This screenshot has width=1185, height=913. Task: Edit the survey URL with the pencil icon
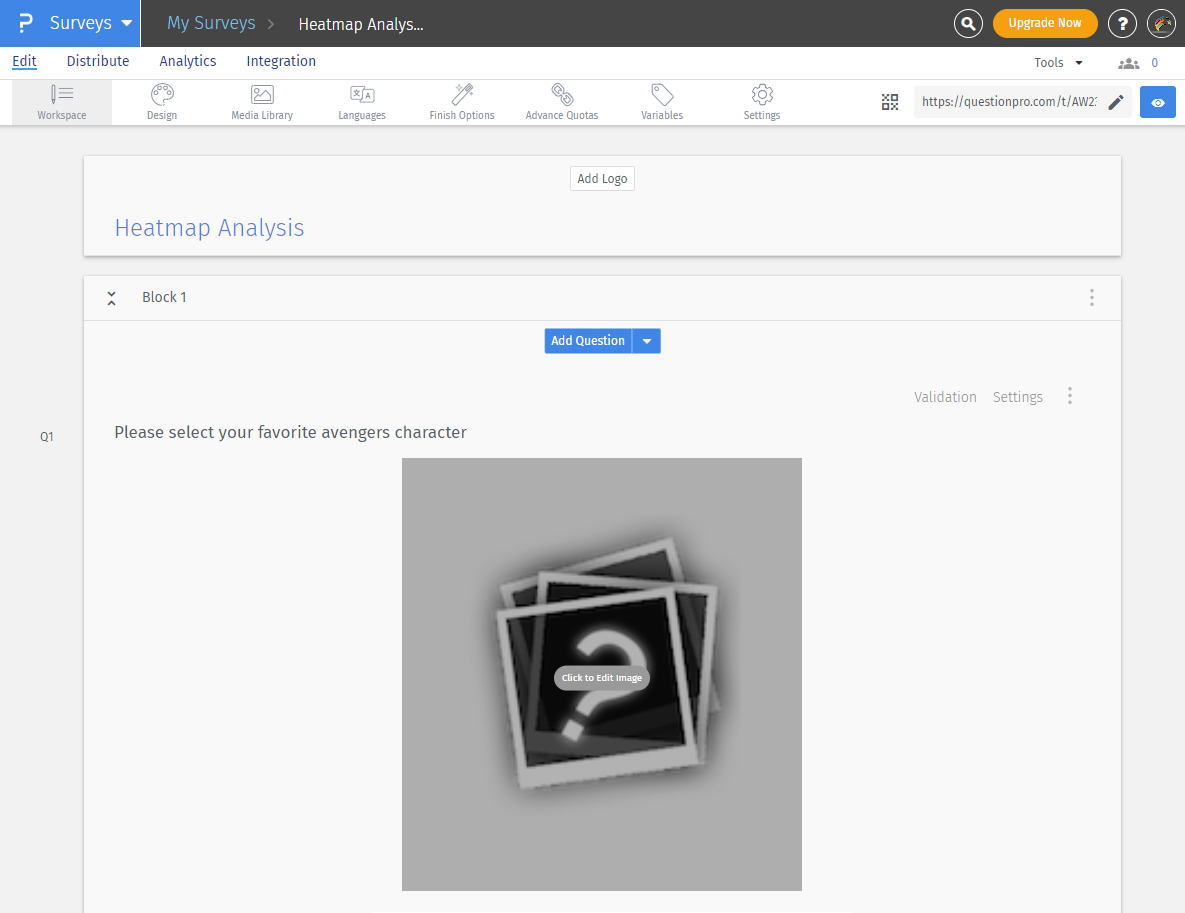(1117, 101)
